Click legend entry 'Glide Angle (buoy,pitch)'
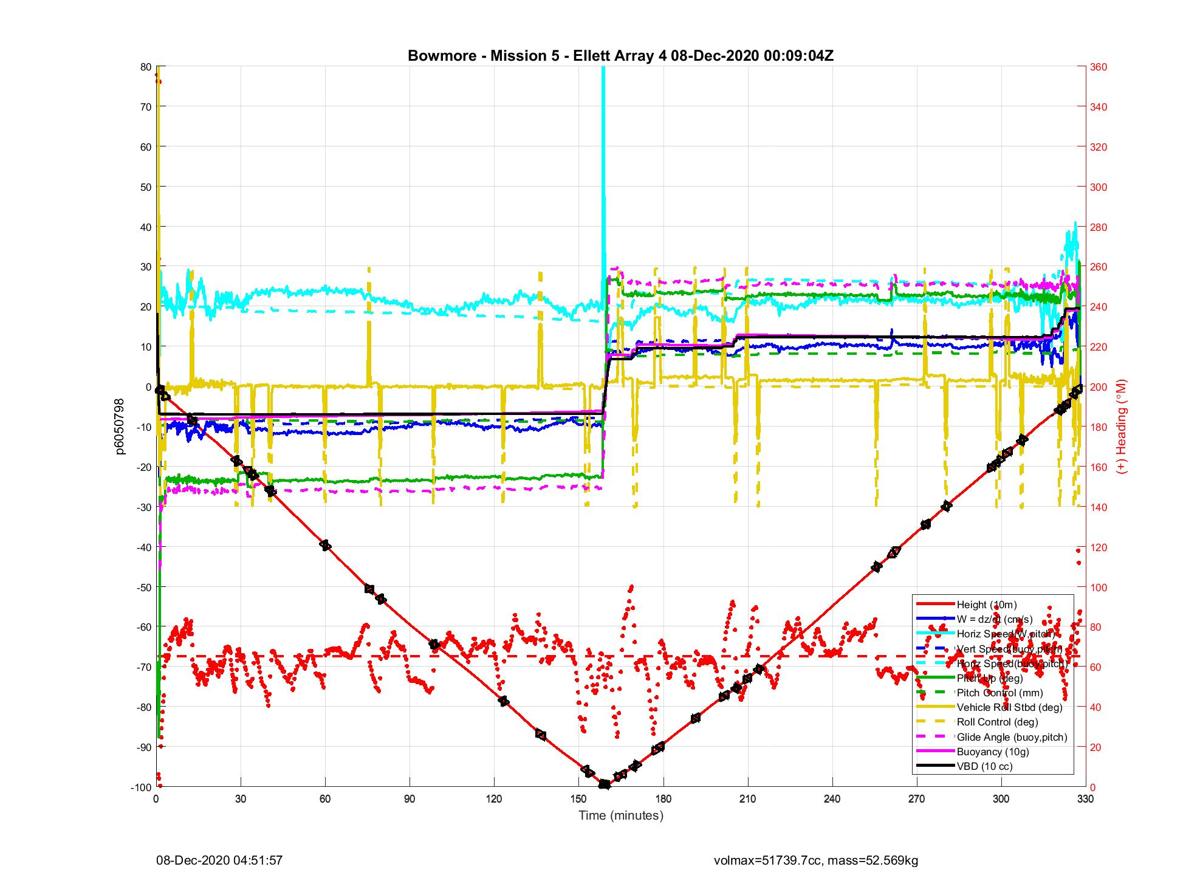 tap(1012, 737)
